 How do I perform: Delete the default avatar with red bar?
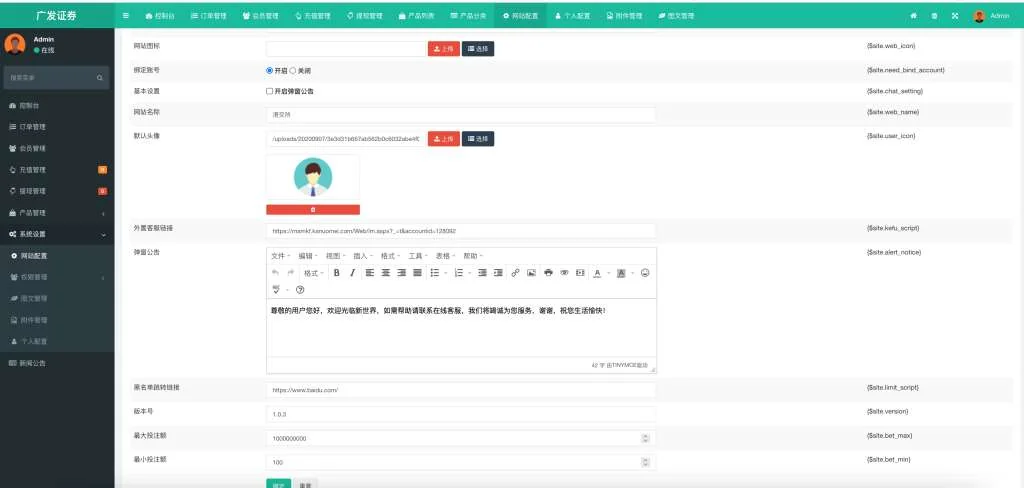[313, 210]
